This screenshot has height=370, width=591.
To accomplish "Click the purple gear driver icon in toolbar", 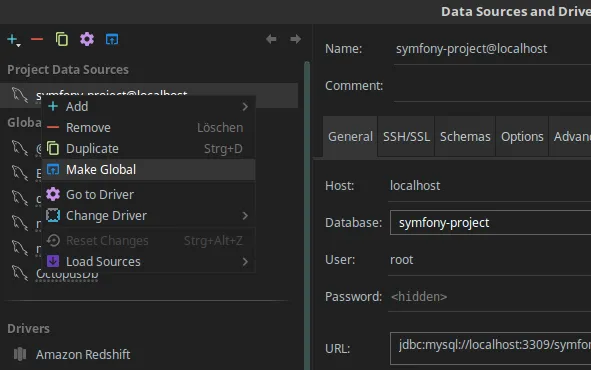I will pos(87,39).
